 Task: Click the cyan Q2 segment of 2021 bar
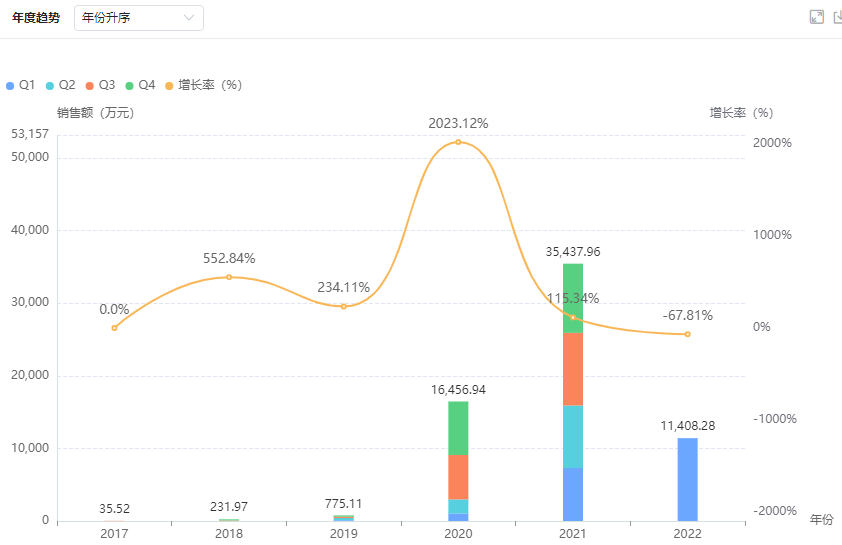[573, 436]
